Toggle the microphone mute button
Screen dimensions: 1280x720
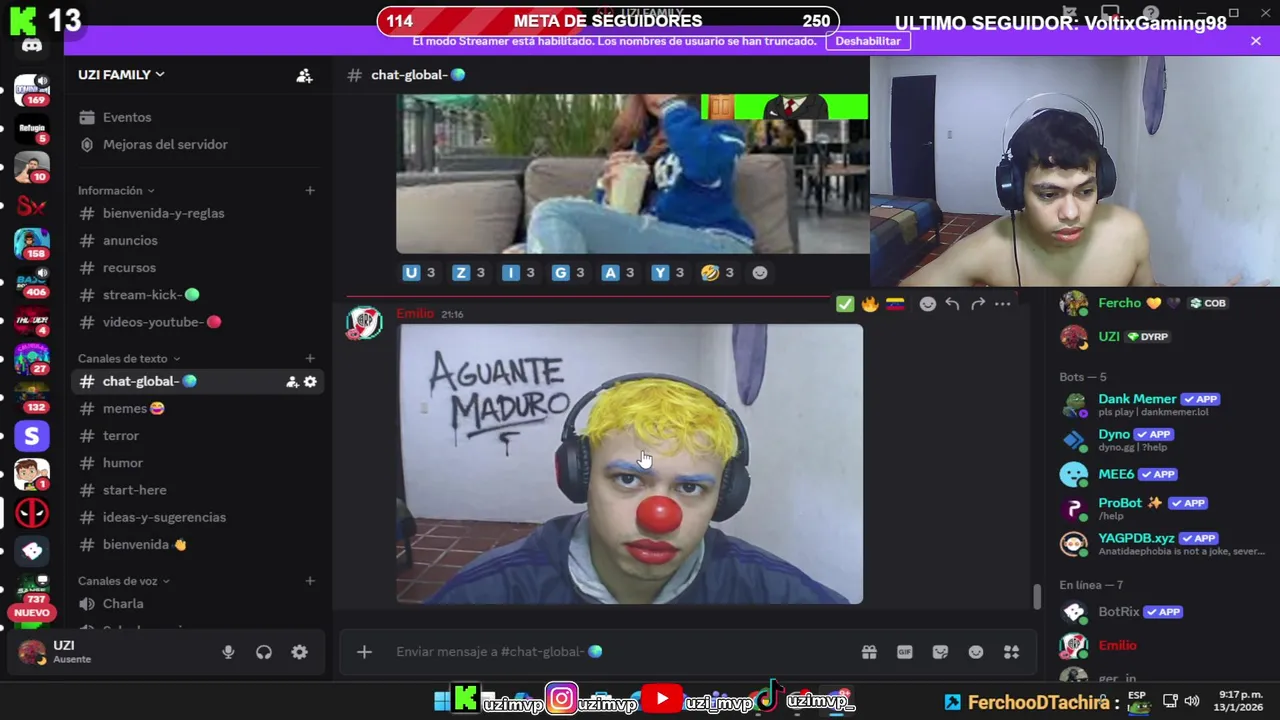pos(228,652)
